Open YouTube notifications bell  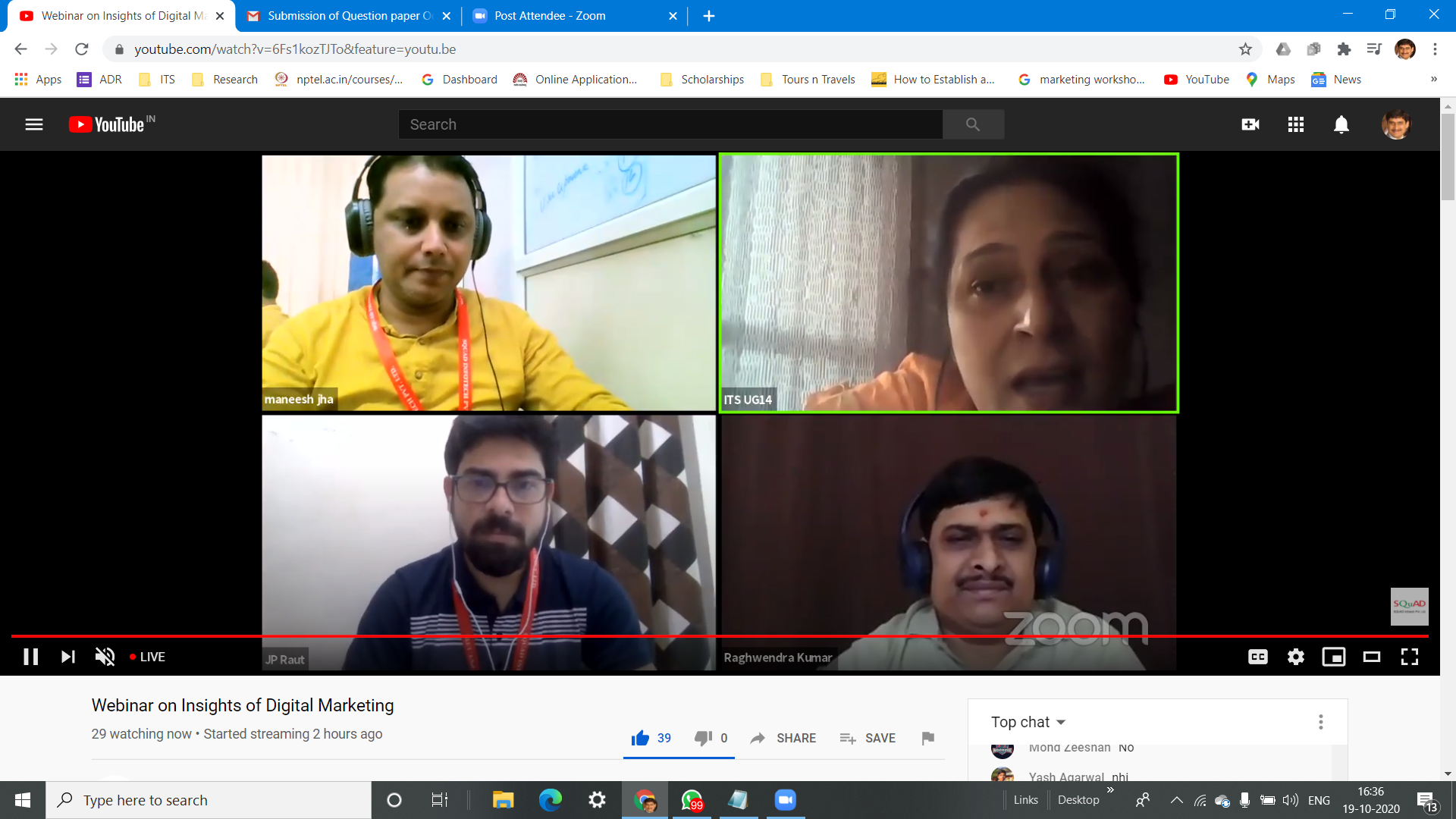(x=1341, y=124)
